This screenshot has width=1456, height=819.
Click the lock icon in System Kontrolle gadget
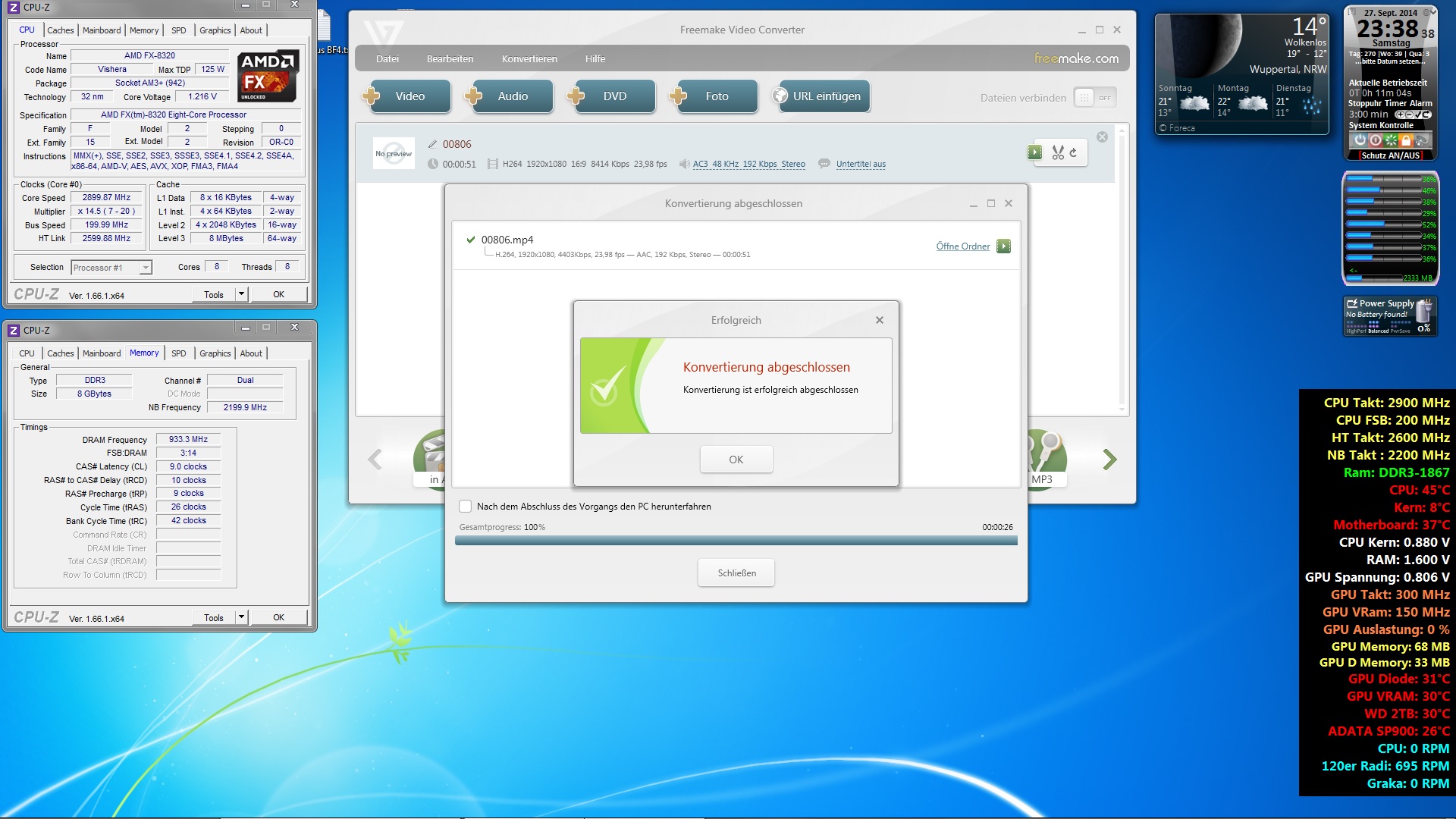click(x=1406, y=140)
